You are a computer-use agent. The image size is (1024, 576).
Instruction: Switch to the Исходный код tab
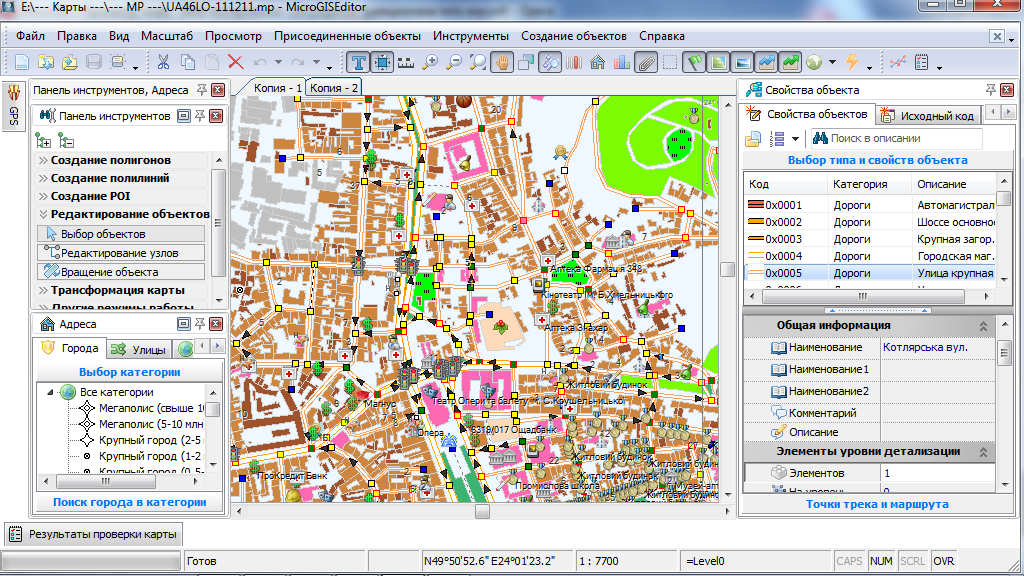point(930,116)
